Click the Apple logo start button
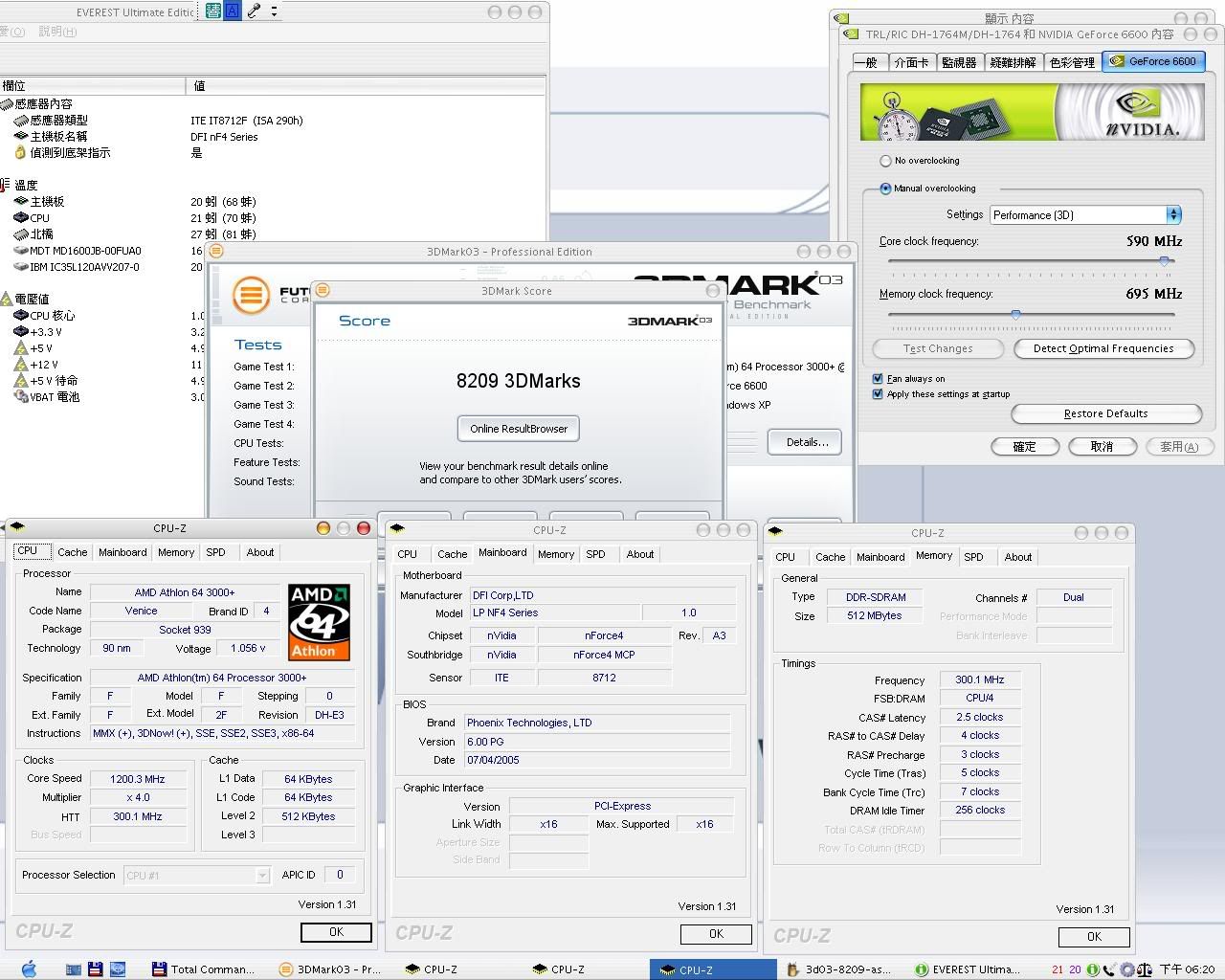 coord(28,969)
